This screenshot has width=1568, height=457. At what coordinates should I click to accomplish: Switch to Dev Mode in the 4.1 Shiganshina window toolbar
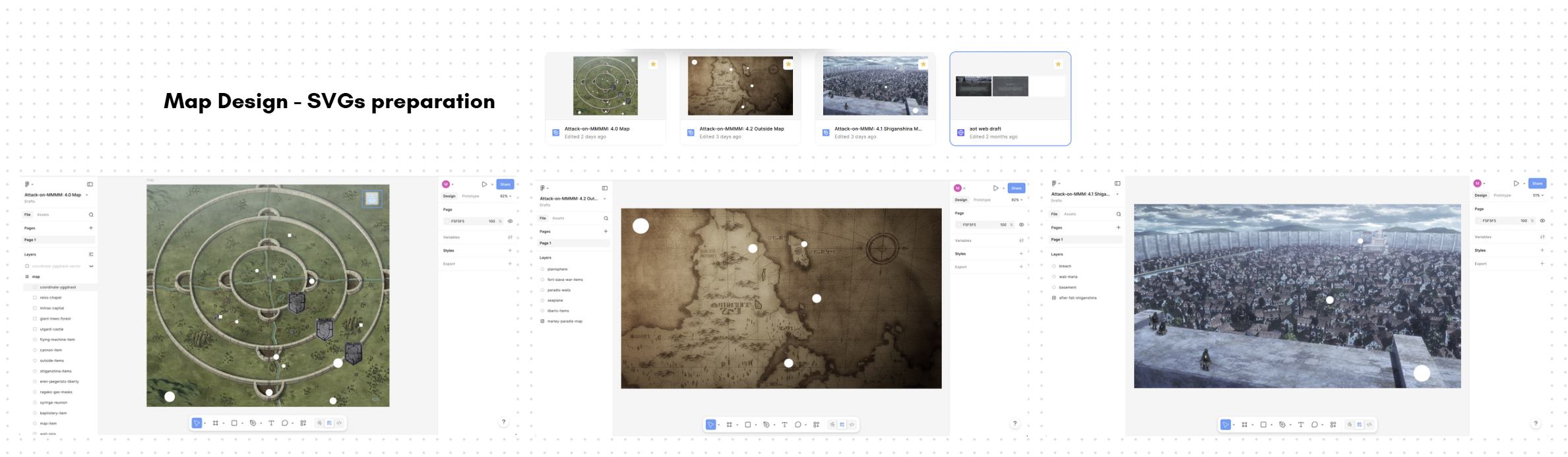(x=1369, y=425)
